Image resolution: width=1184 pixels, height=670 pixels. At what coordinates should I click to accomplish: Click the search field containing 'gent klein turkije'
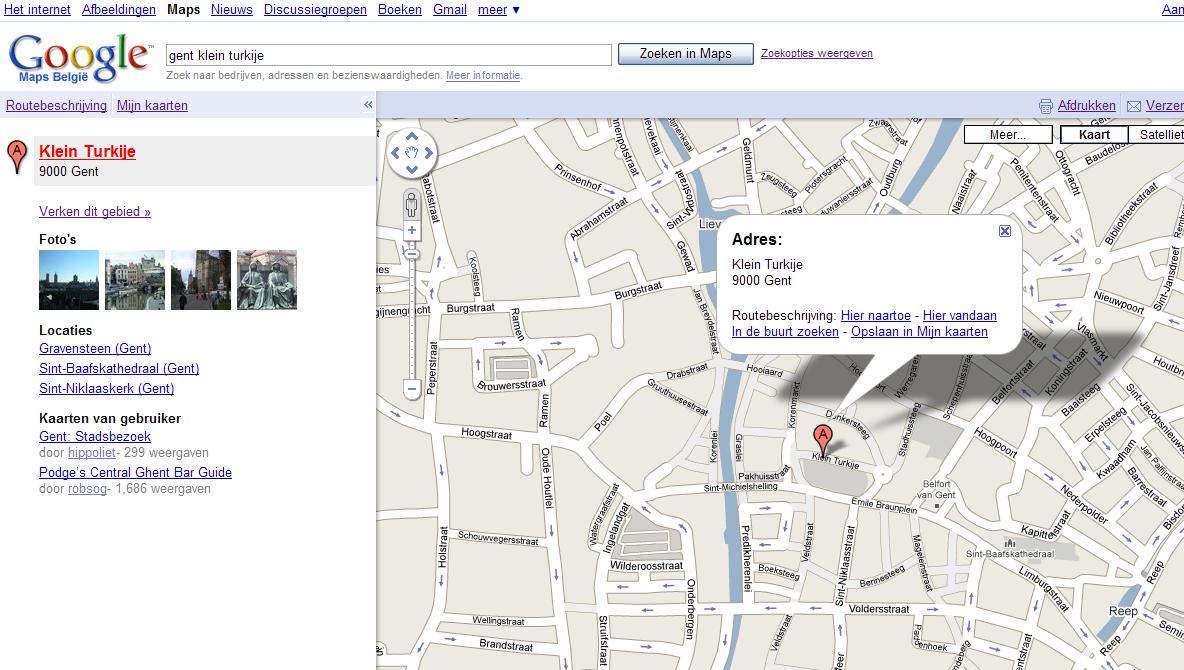pyautogui.click(x=388, y=55)
